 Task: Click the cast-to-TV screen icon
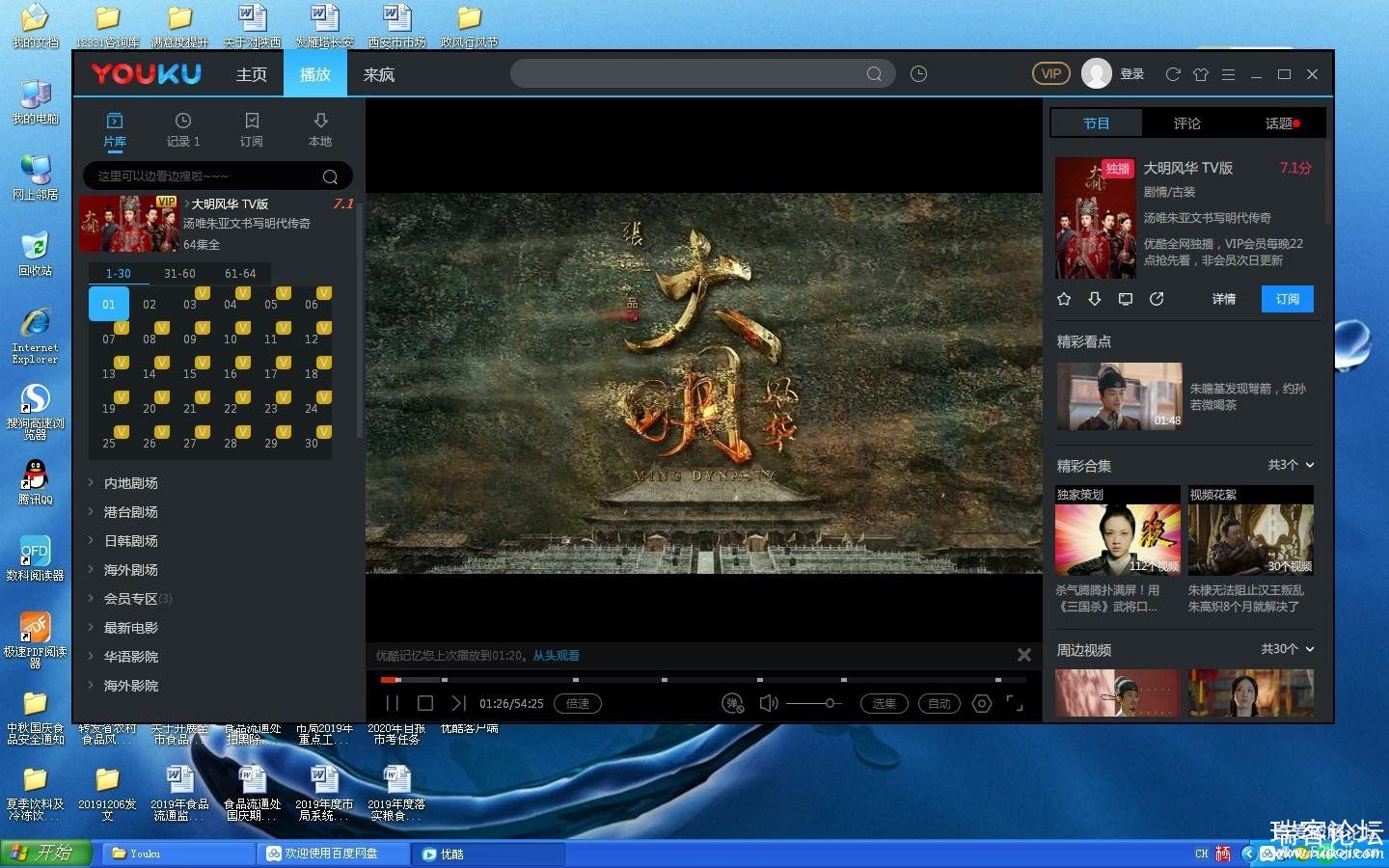[1126, 299]
